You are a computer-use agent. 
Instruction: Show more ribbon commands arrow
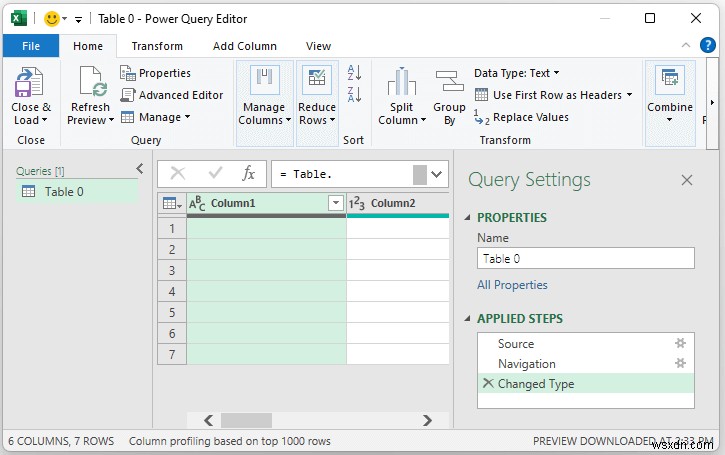(x=712, y=103)
